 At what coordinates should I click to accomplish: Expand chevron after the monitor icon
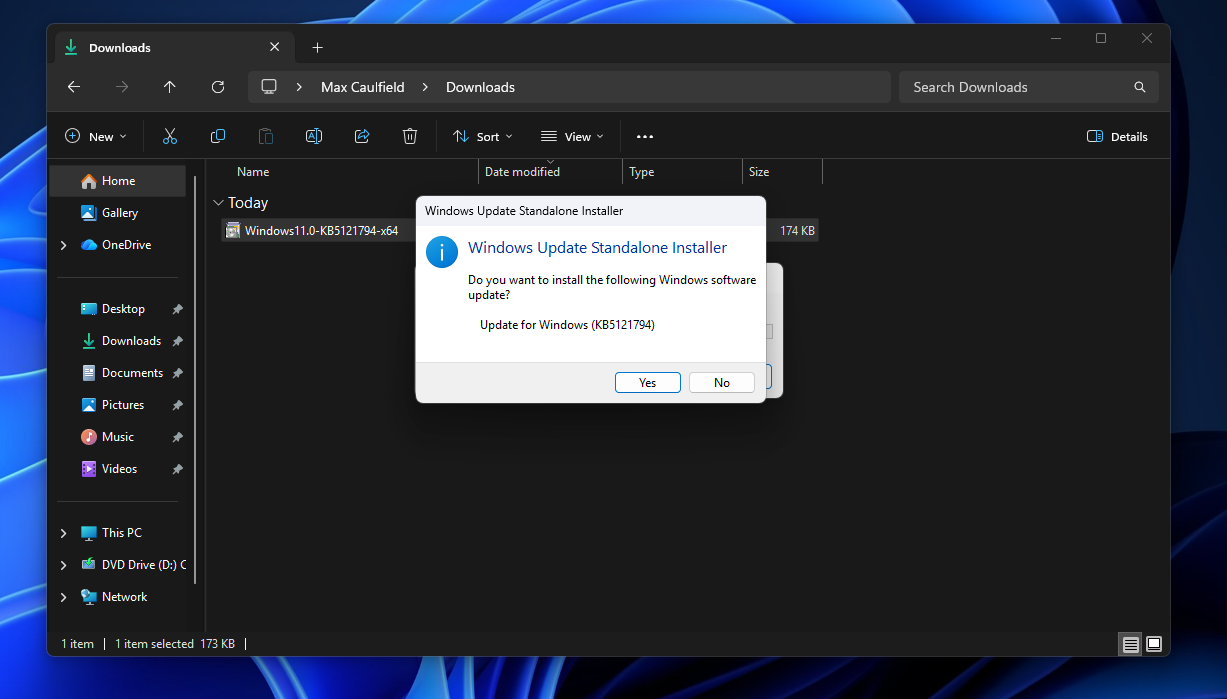point(299,87)
